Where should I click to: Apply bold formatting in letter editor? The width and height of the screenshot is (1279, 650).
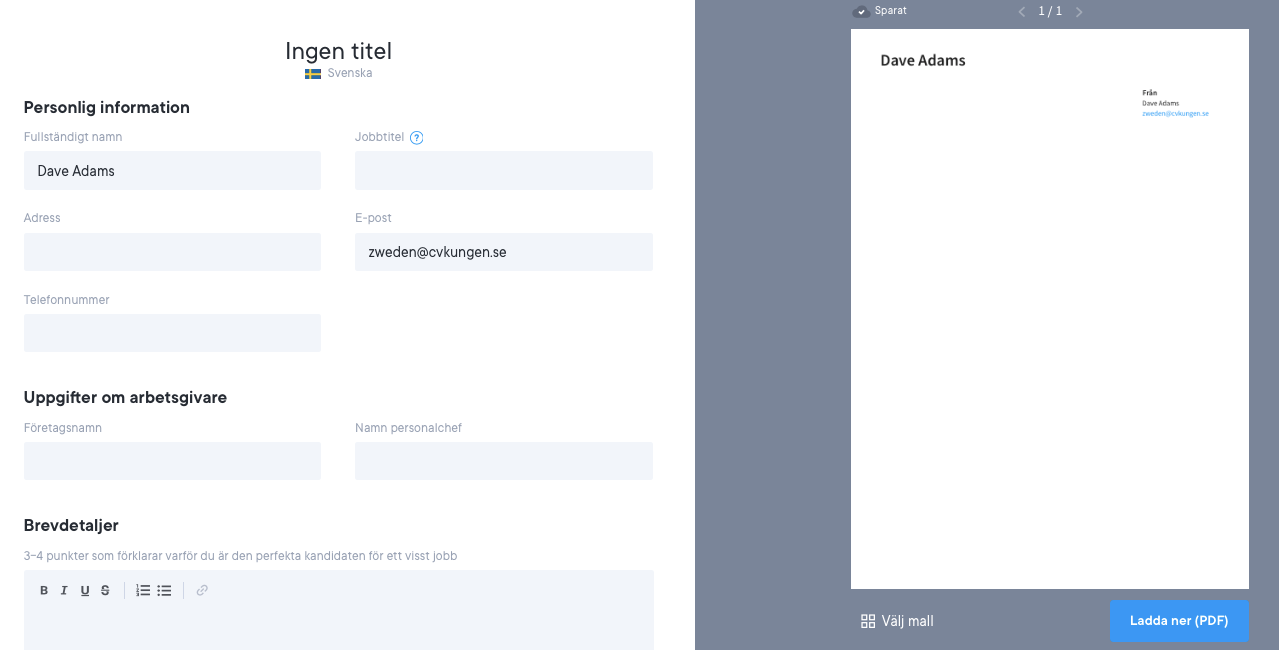point(44,591)
